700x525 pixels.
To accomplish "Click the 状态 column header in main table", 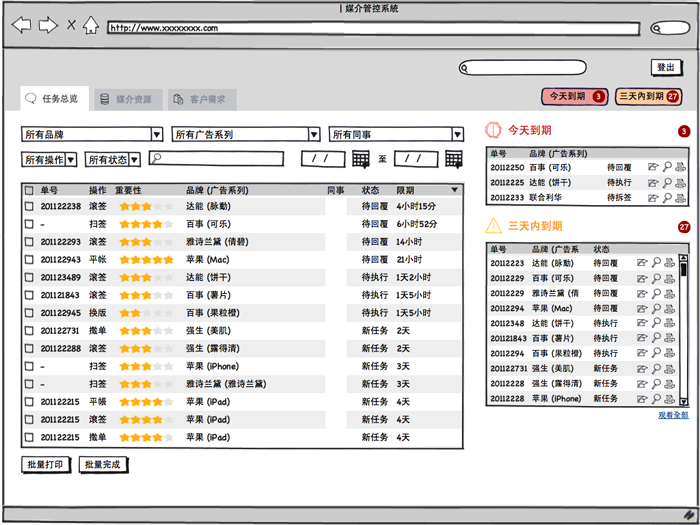I will pyautogui.click(x=370, y=191).
